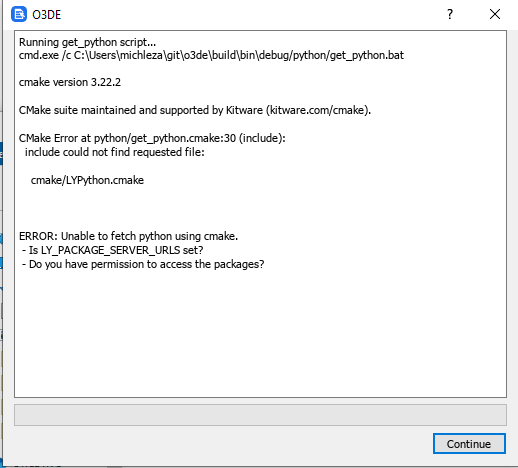518x468 pixels.
Task: Click 'ERROR: Unable to fetch python using cmake.'
Action: (128, 236)
